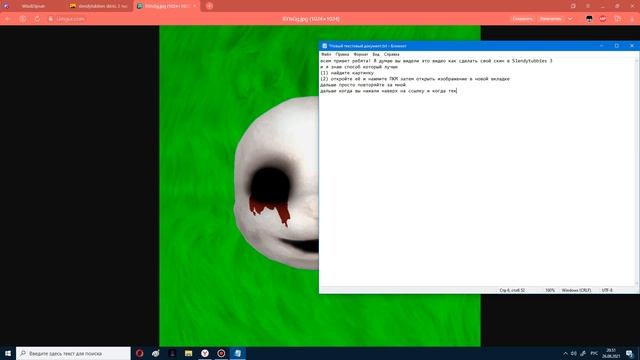Open the Windows Start menu

(7, 353)
